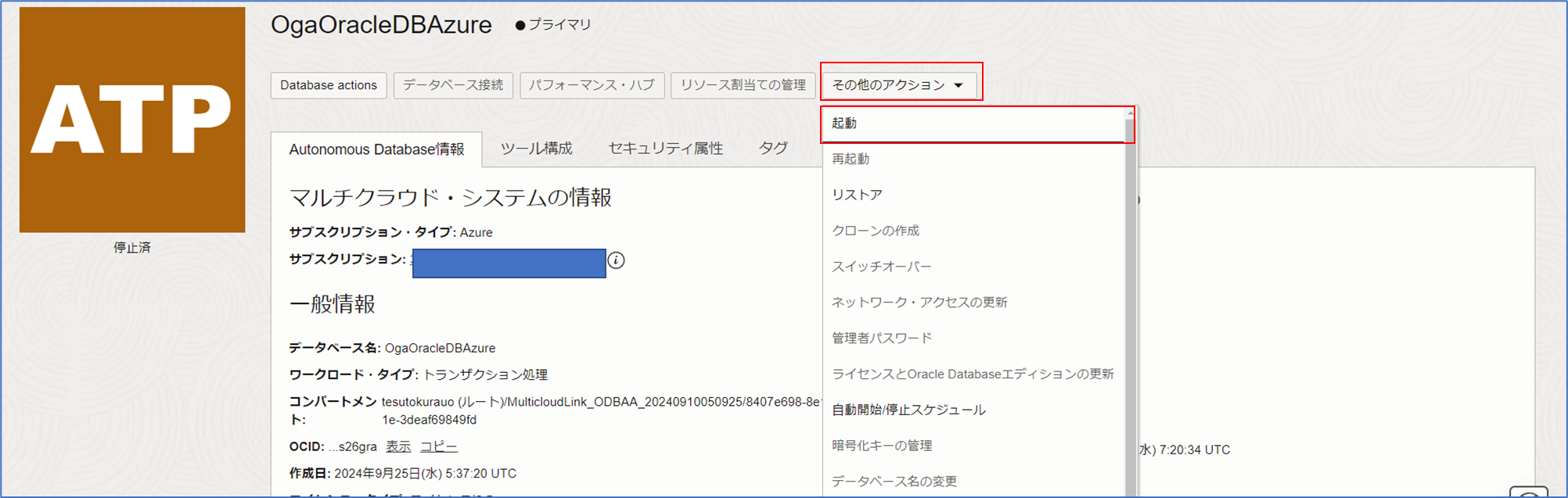
Task: Select データベース名の変更 menu entry
Action: (974, 482)
